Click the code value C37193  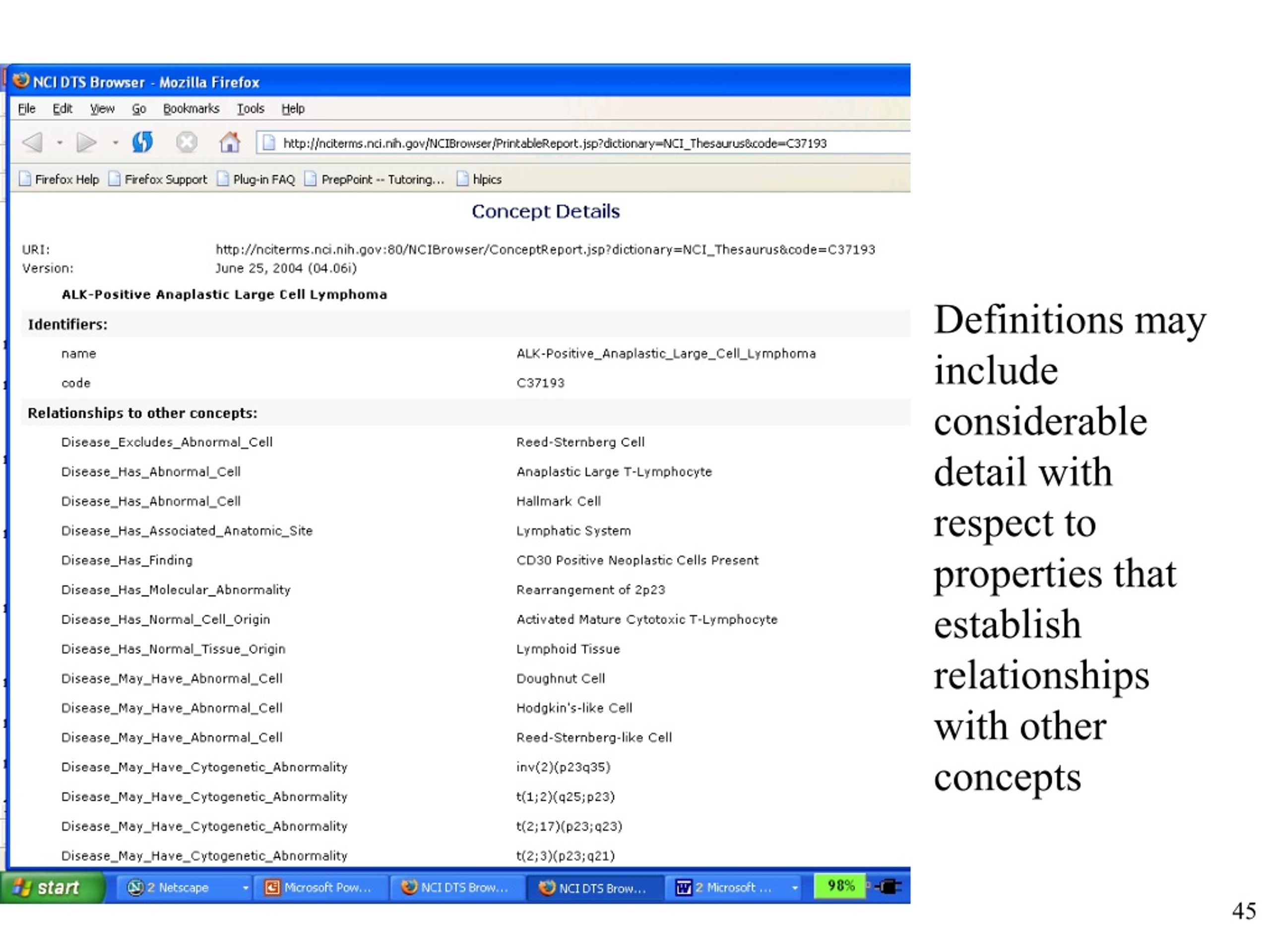[x=540, y=383]
